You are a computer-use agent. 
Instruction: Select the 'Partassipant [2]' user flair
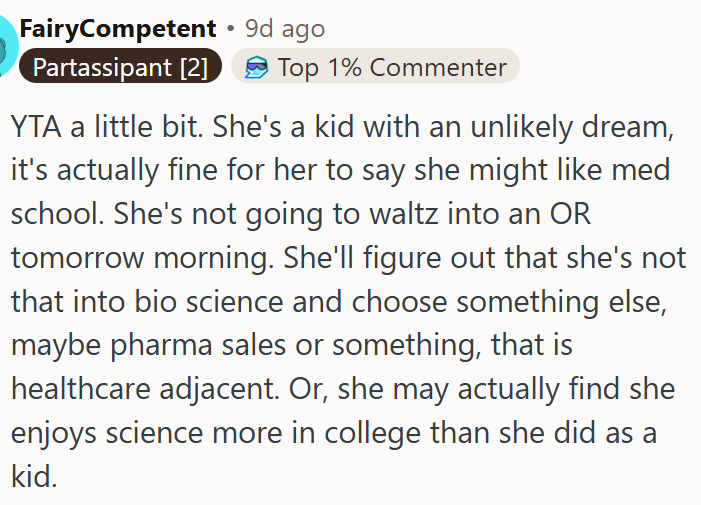tap(120, 67)
